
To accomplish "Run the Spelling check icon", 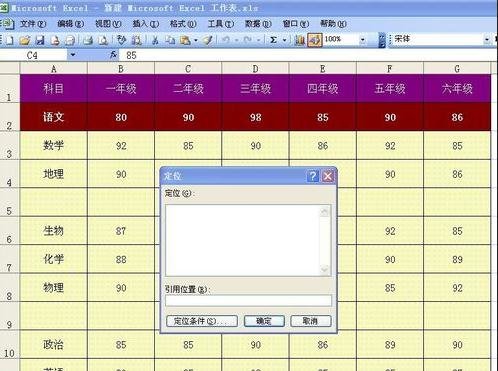I will pyautogui.click(x=121, y=40).
